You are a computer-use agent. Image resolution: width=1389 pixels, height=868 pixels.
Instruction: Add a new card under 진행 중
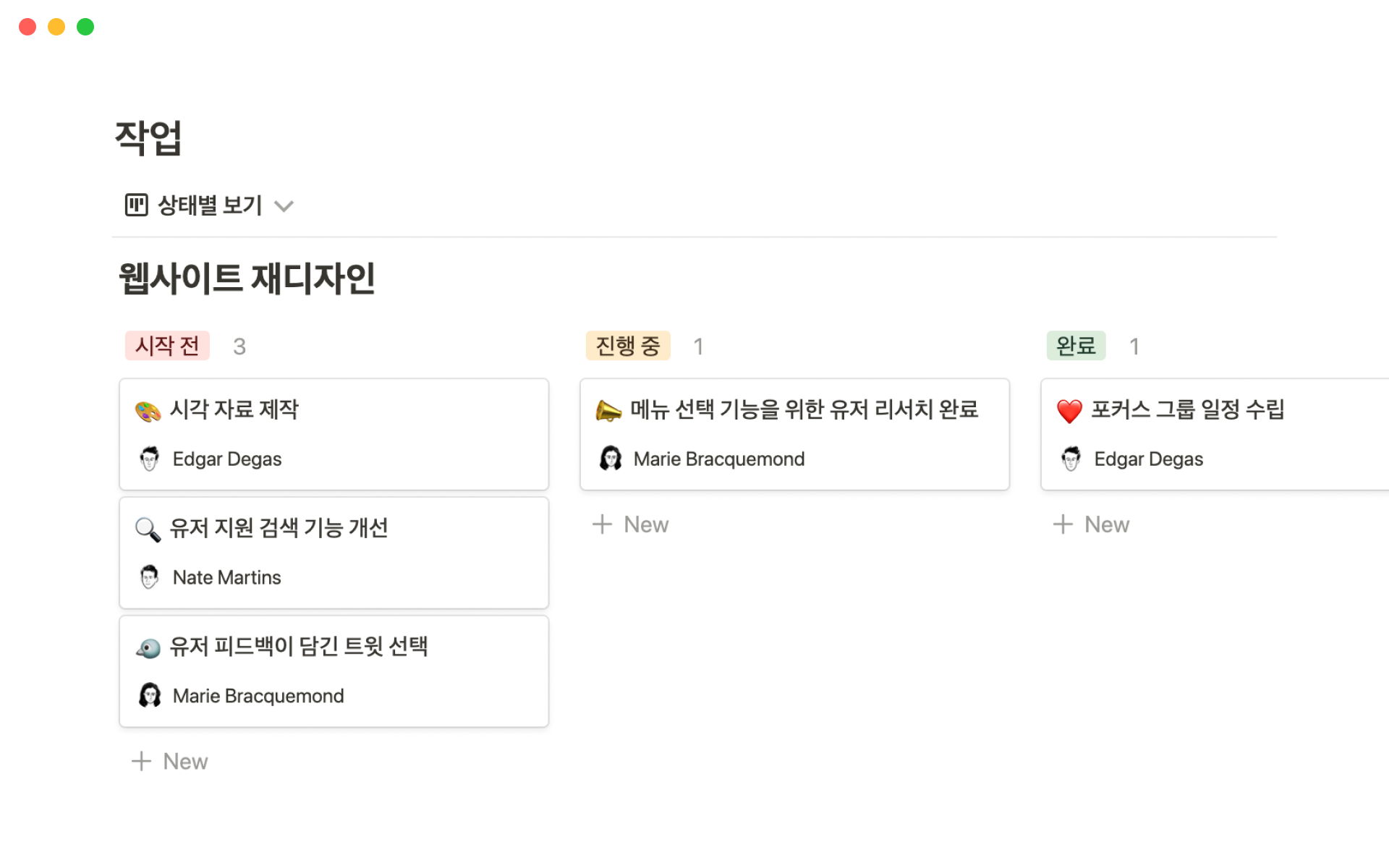click(632, 524)
